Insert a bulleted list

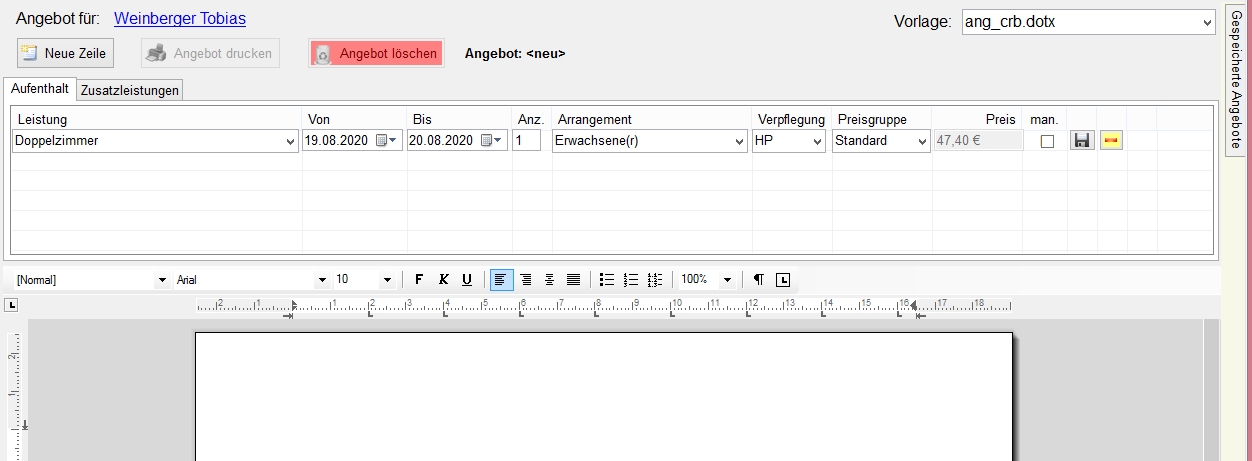tap(606, 280)
